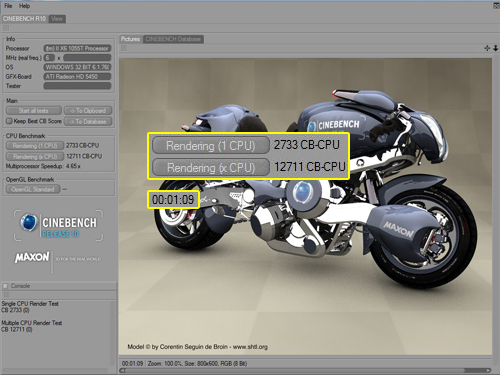Click the empty Tester name field

pos(77,86)
